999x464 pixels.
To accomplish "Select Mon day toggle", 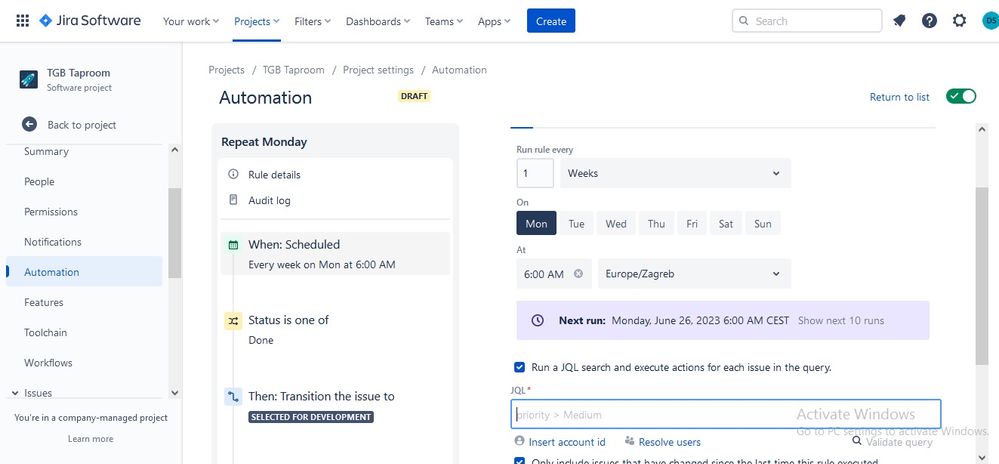I will (536, 224).
